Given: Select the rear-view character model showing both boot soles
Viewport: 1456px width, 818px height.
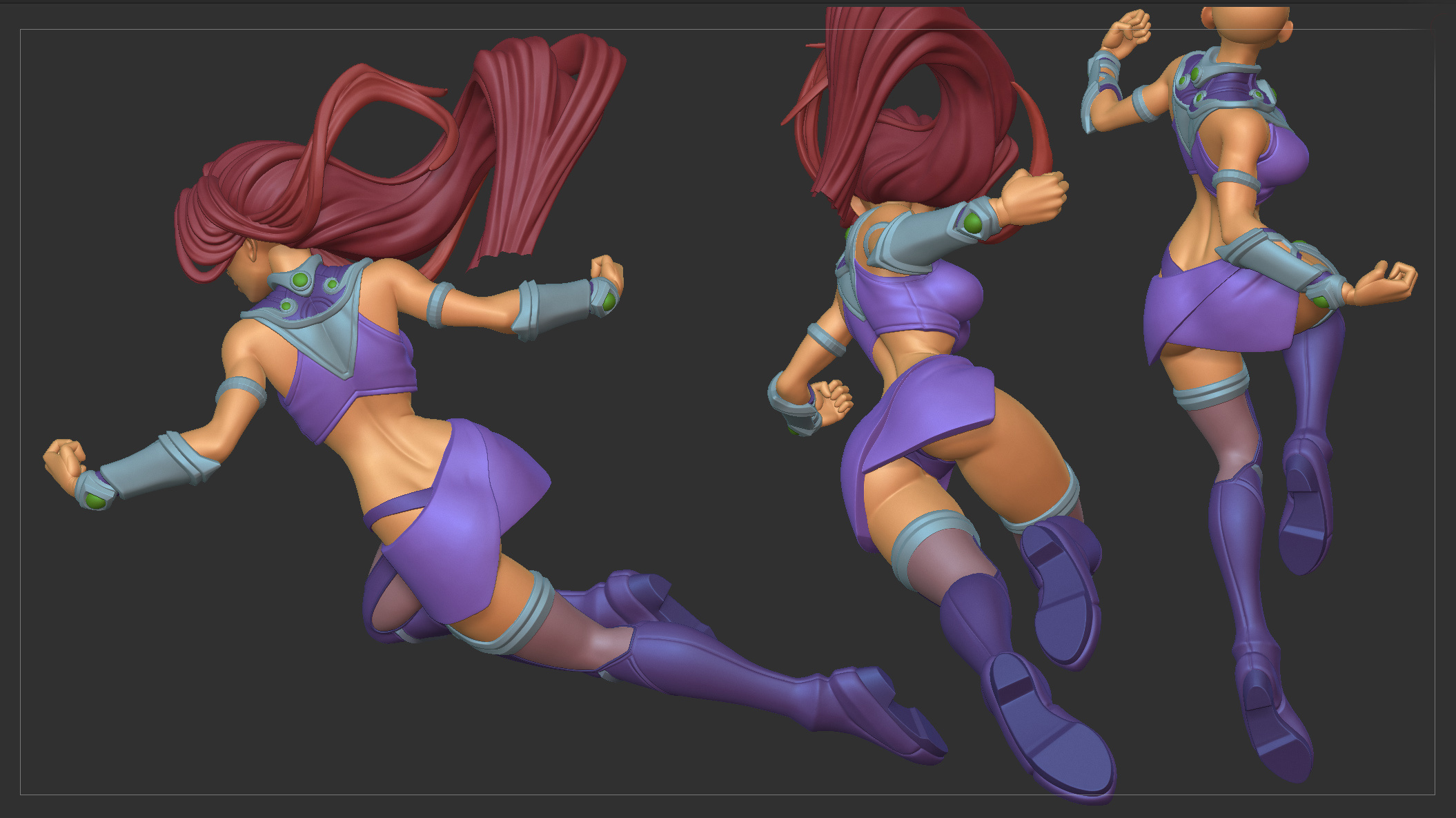Looking at the screenshot, I should tap(942, 407).
